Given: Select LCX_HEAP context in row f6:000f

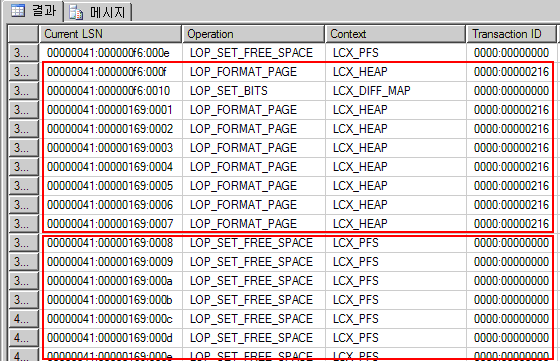Looking at the screenshot, I should (396, 72).
